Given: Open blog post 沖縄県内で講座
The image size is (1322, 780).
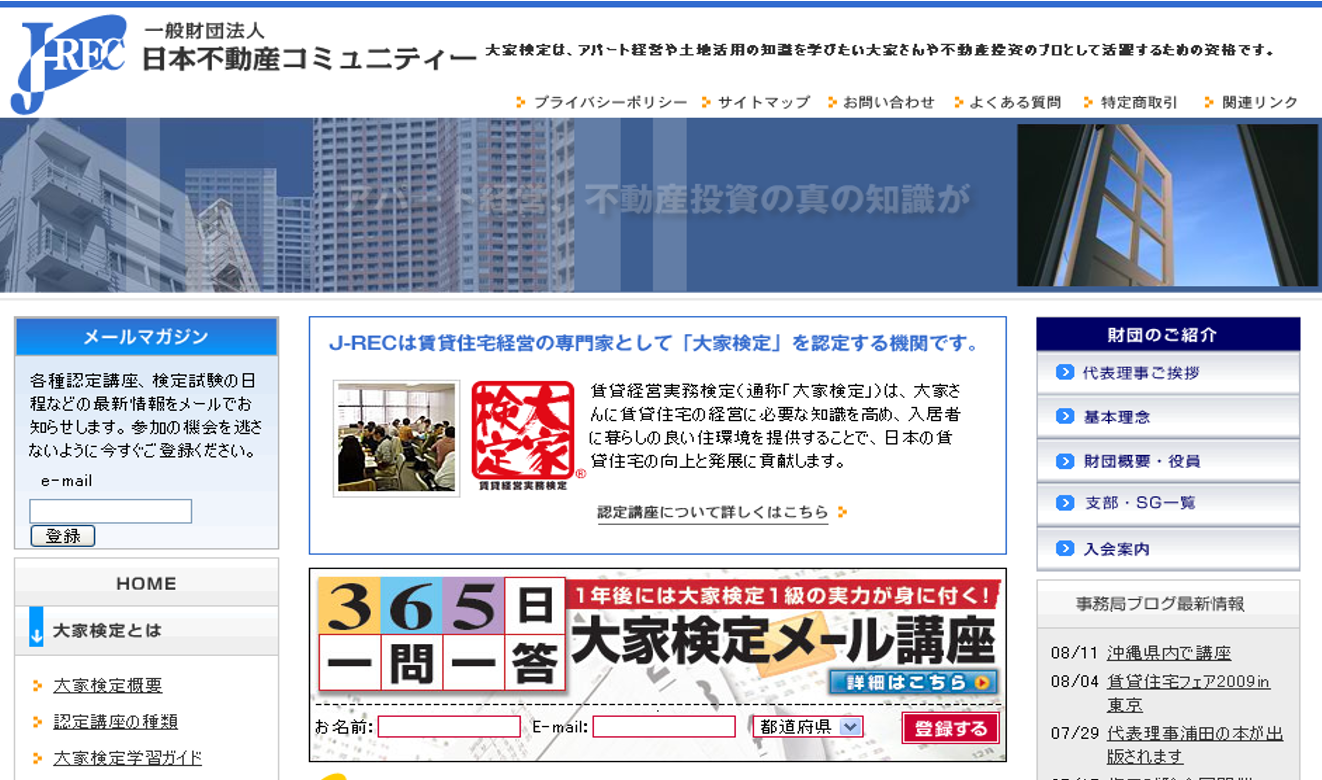Looking at the screenshot, I should pyautogui.click(x=1169, y=653).
